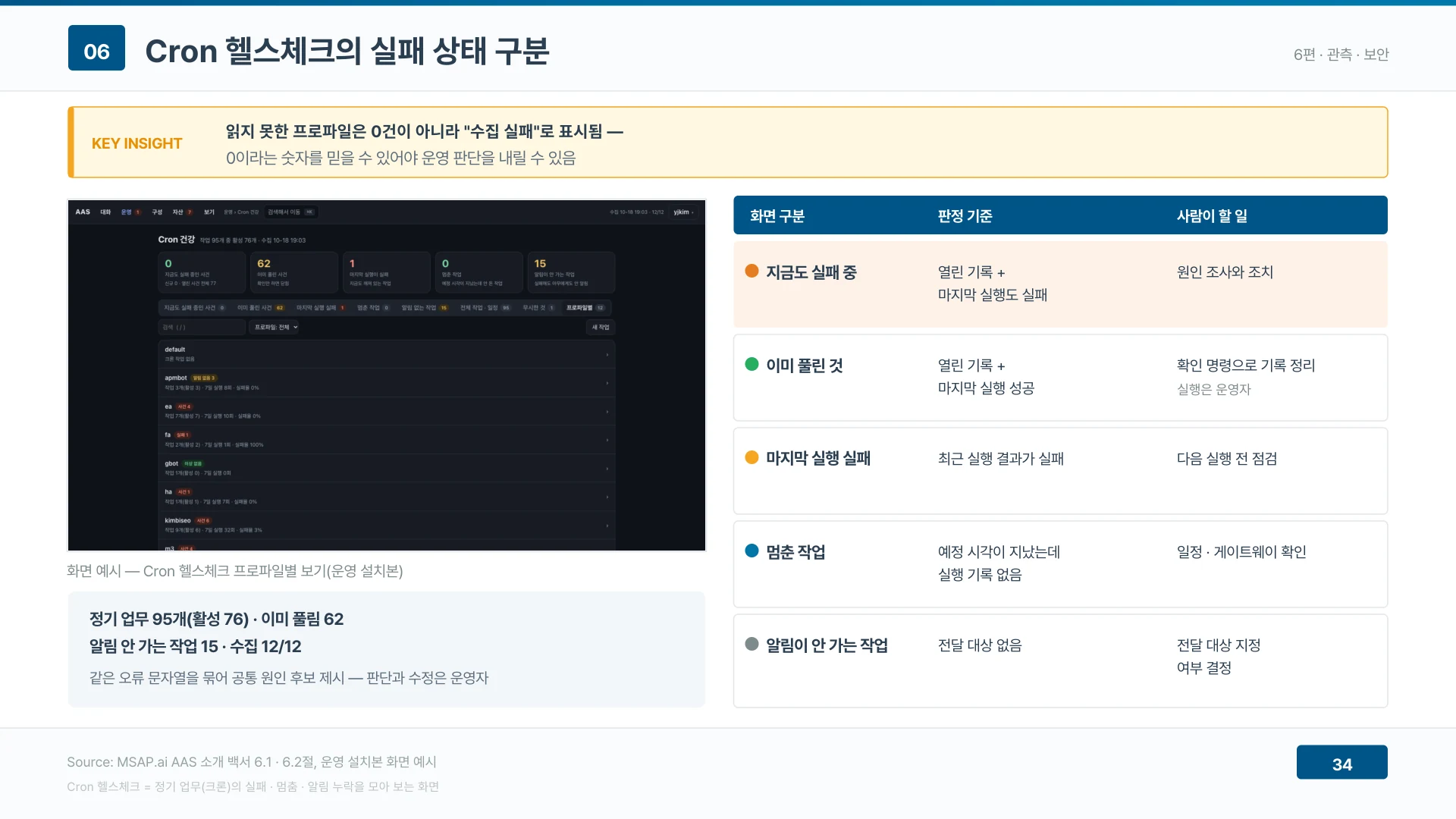Click the apmbot 알림 없음 3 badge
1456x819 pixels.
pyautogui.click(x=204, y=378)
